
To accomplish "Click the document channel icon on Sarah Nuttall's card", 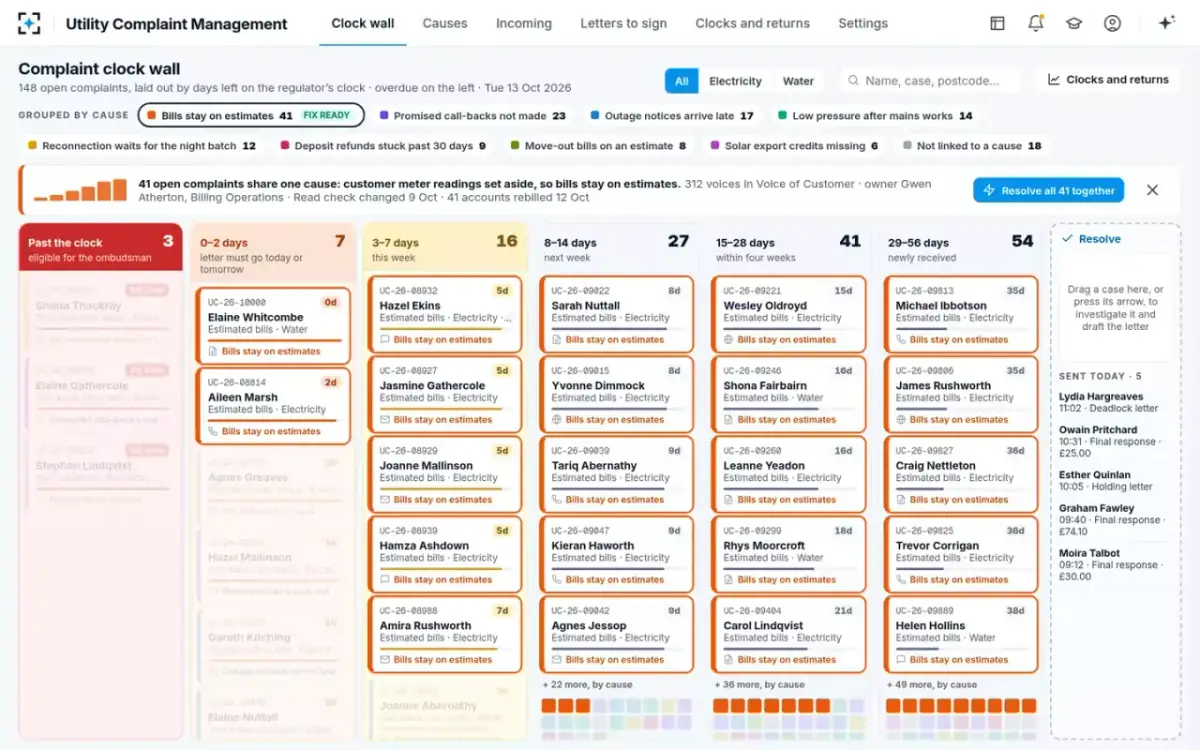I will [557, 339].
